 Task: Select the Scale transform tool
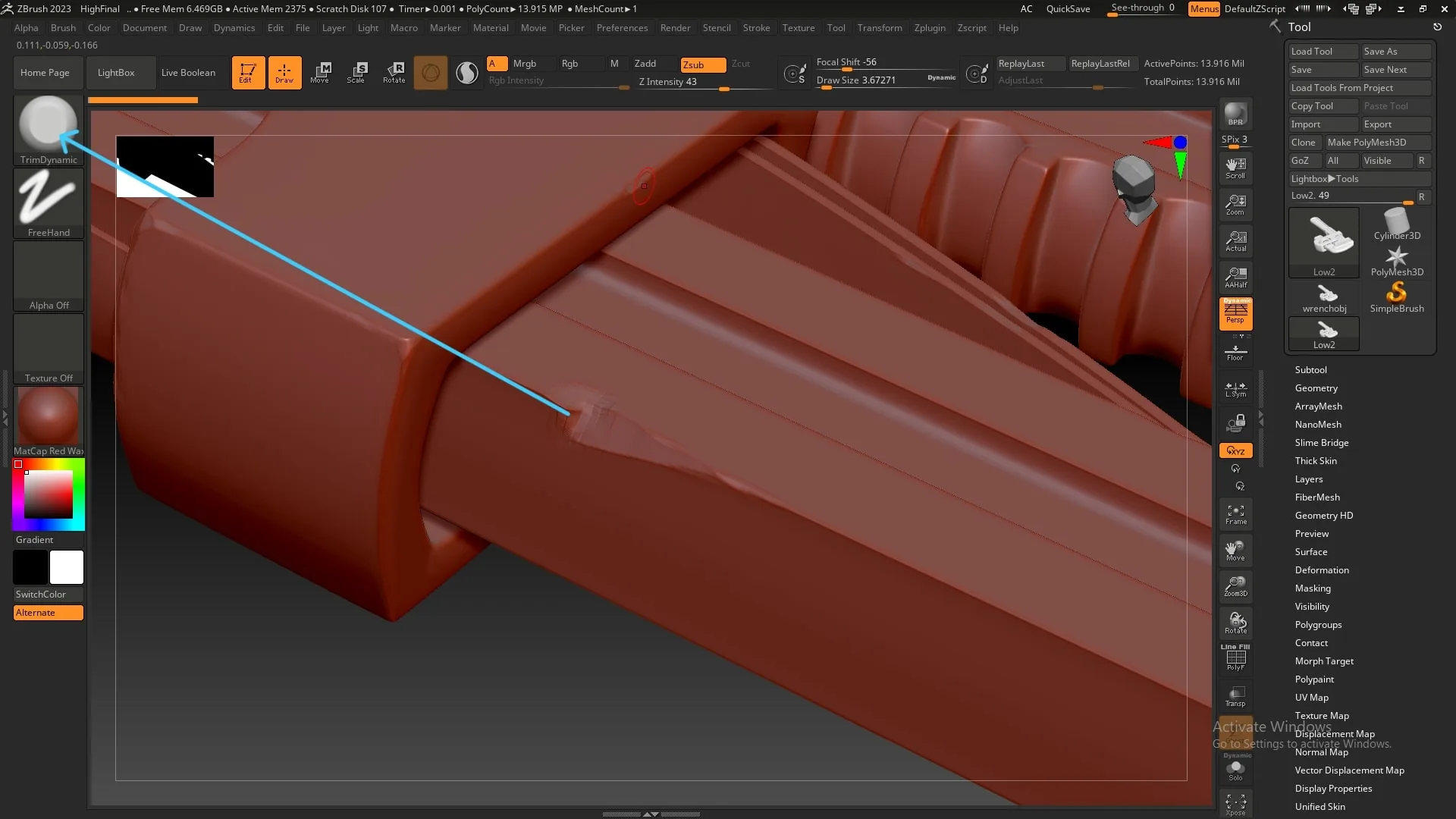pyautogui.click(x=356, y=73)
